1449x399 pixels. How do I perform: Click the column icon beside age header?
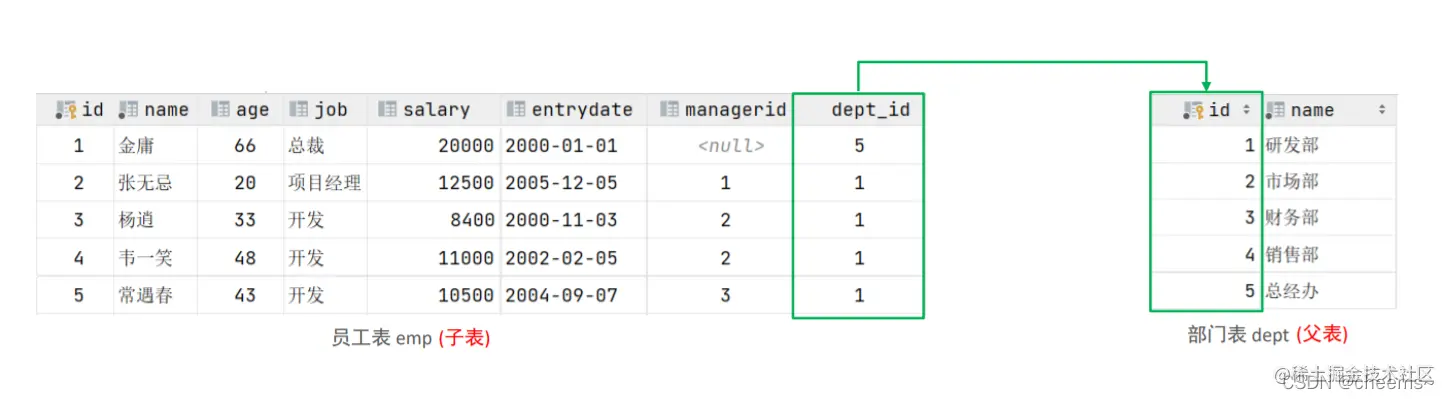[220, 110]
